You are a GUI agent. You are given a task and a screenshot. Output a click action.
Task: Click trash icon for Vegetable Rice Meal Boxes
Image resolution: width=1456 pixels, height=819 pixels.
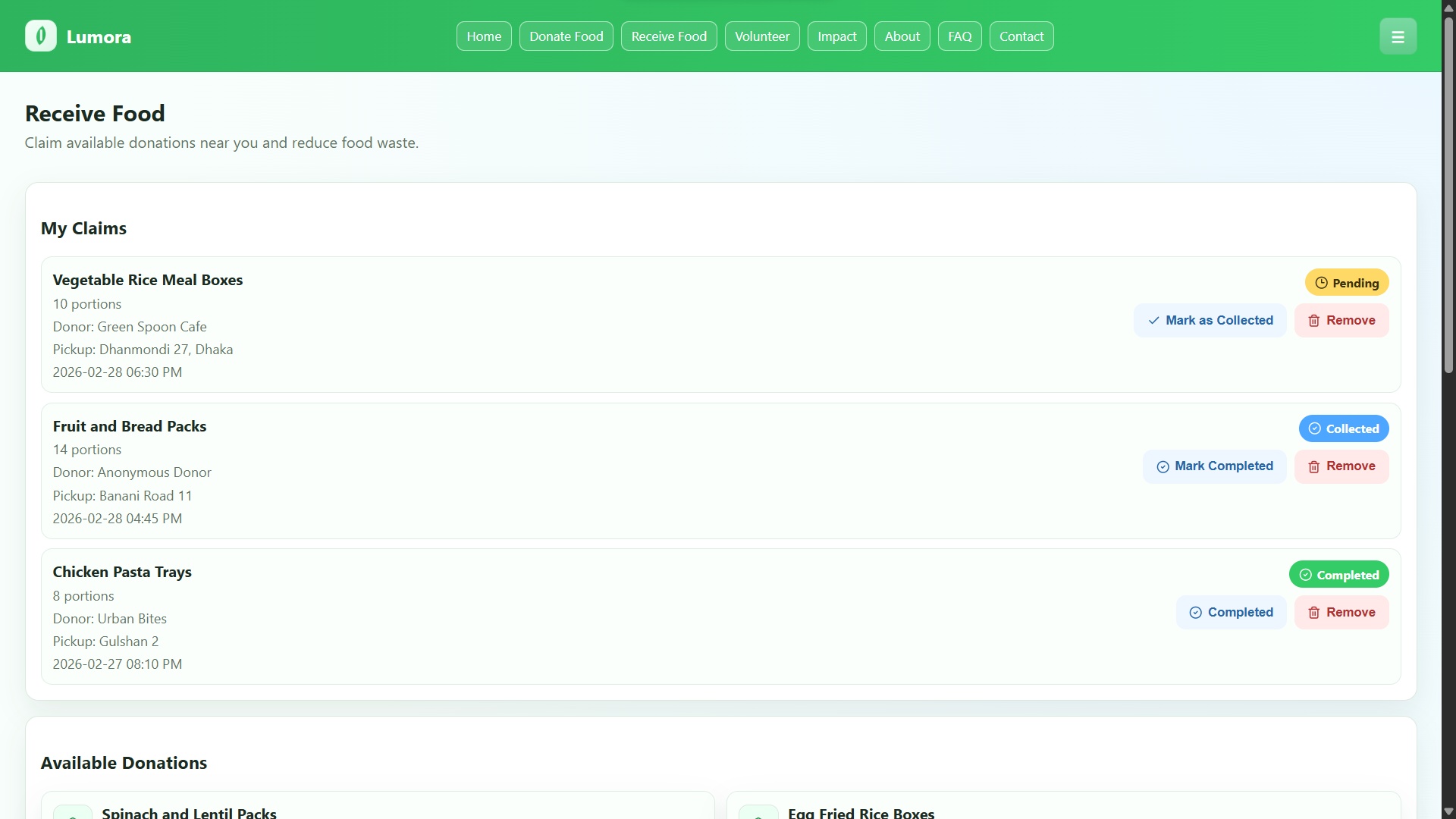pyautogui.click(x=1313, y=321)
